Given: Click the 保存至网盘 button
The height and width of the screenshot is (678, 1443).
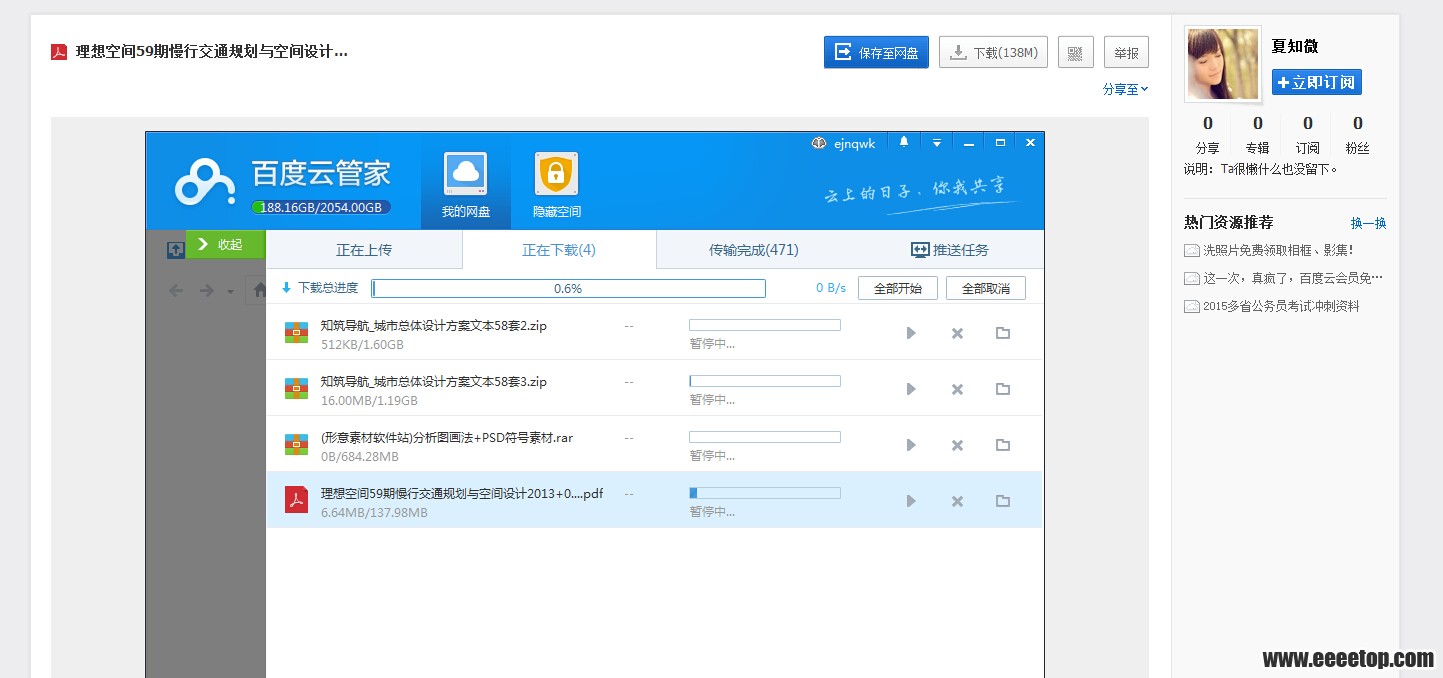Looking at the screenshot, I should pyautogui.click(x=876, y=52).
